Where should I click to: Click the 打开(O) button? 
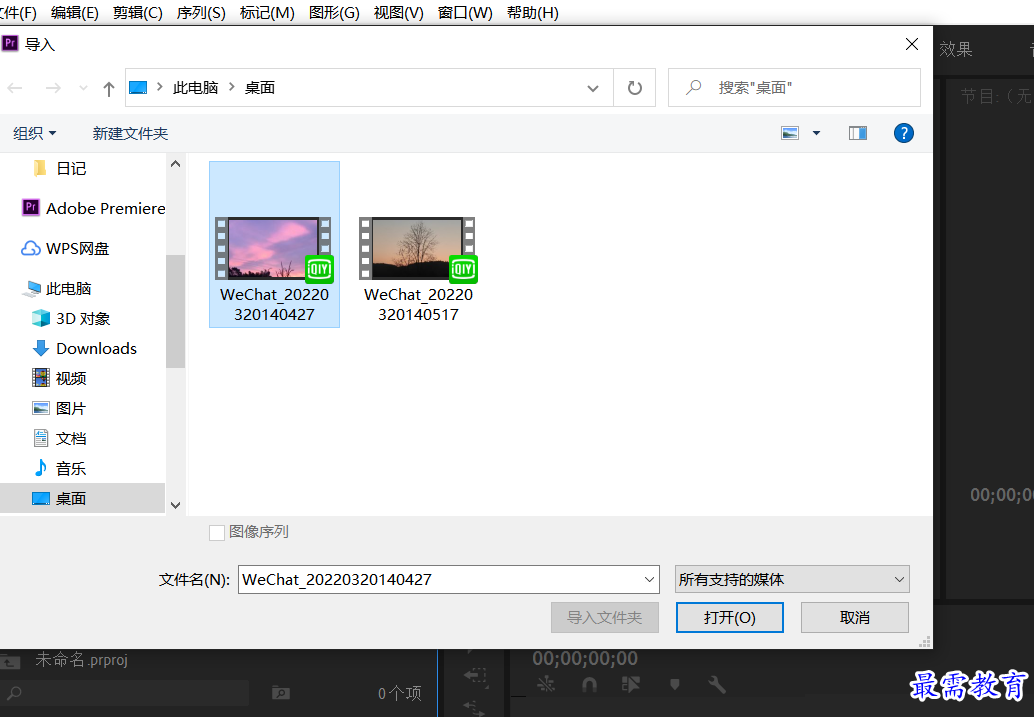coord(729,617)
